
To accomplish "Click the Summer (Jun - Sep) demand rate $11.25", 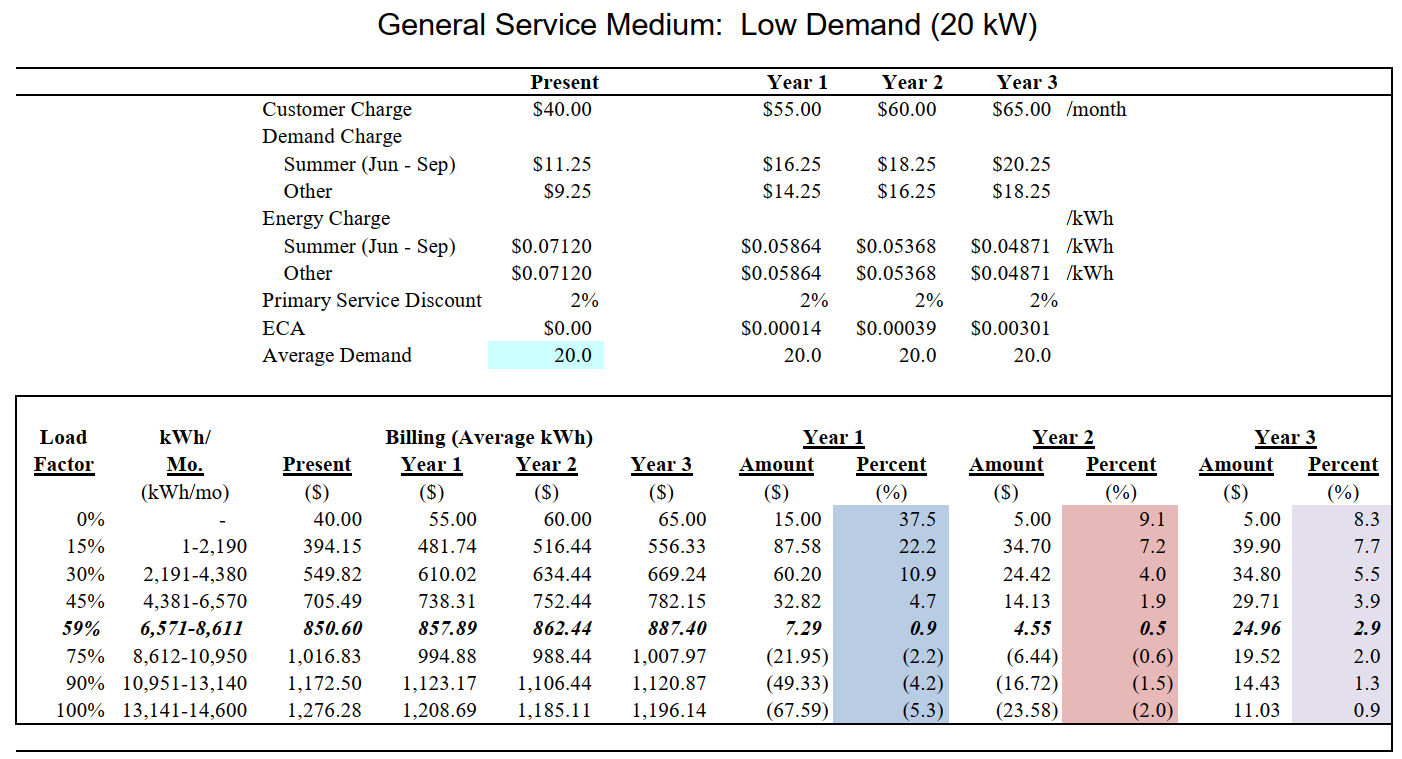I will pyautogui.click(x=563, y=163).
